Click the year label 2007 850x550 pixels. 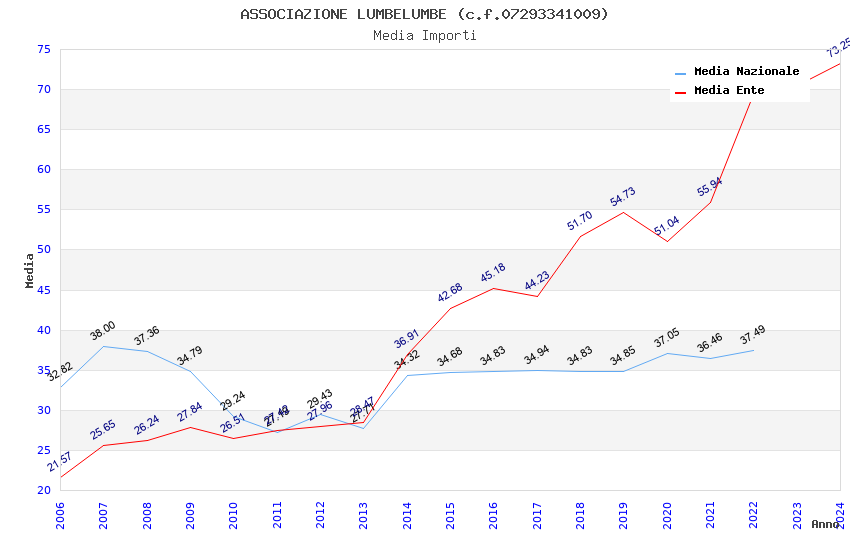click(x=104, y=515)
